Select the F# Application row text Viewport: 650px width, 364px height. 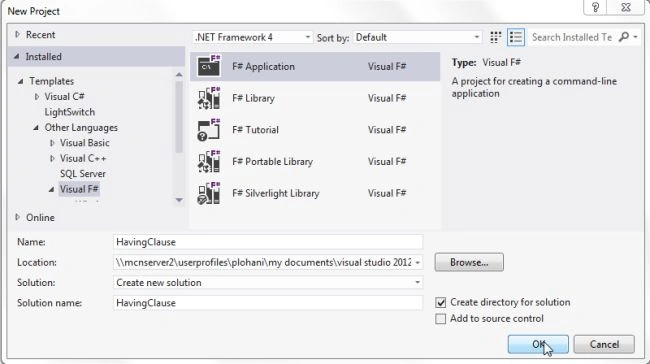(x=263, y=66)
